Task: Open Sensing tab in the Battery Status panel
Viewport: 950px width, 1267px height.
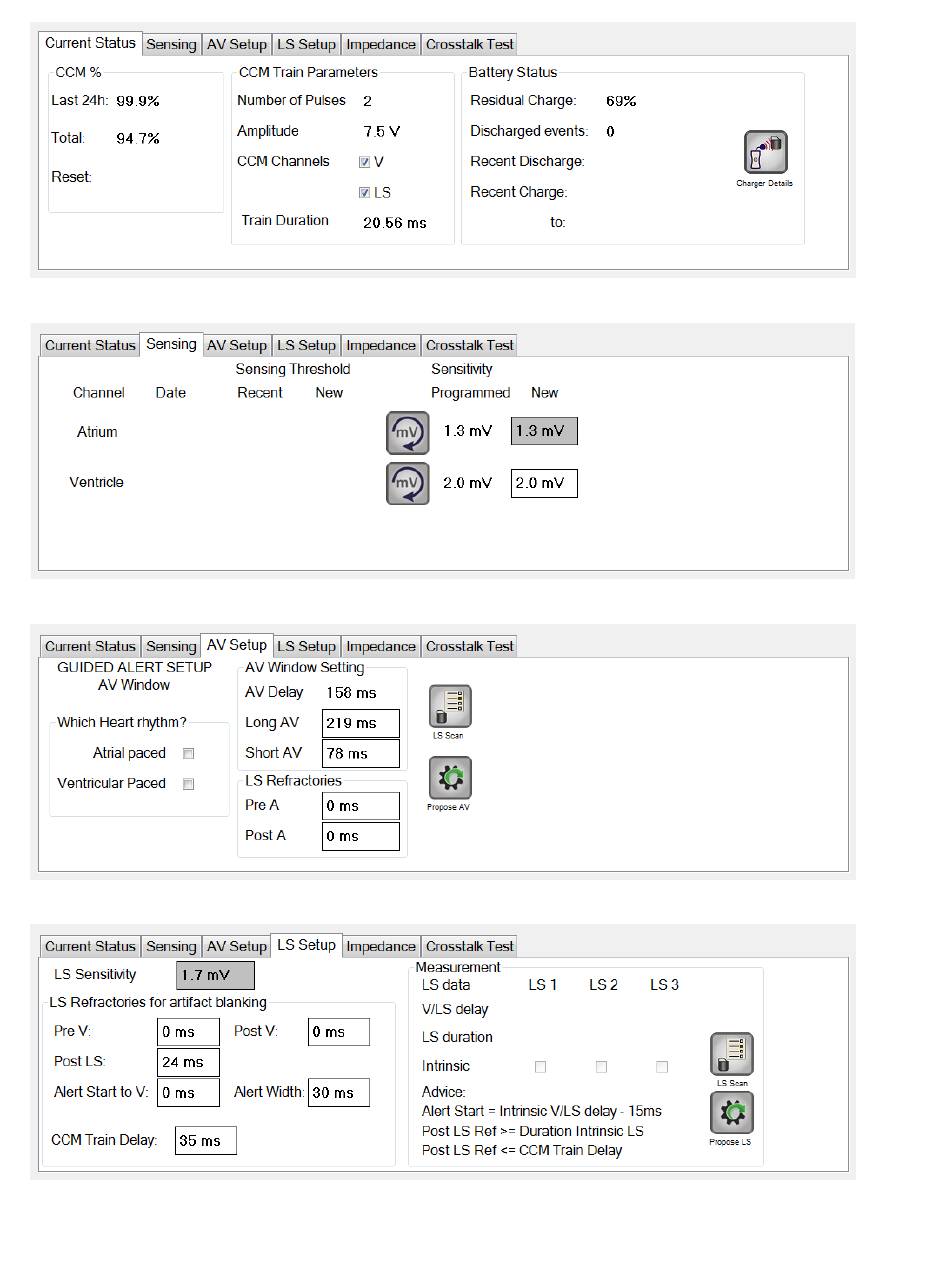Action: 171,44
